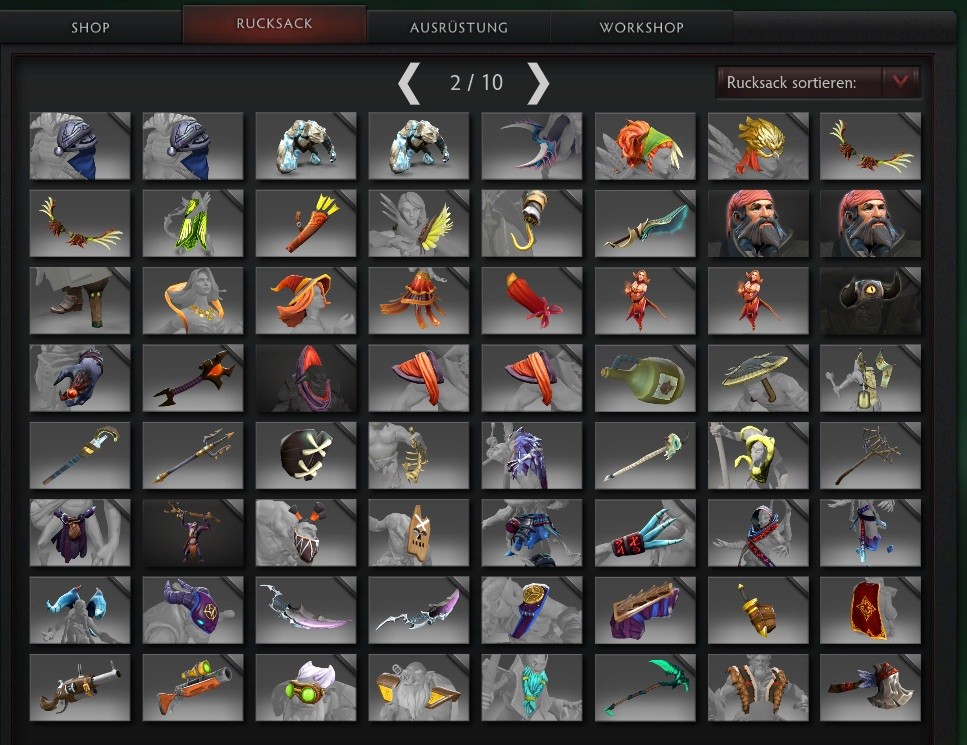Select the green scythe item
Screen dimensions: 967x745
click(x=645, y=688)
